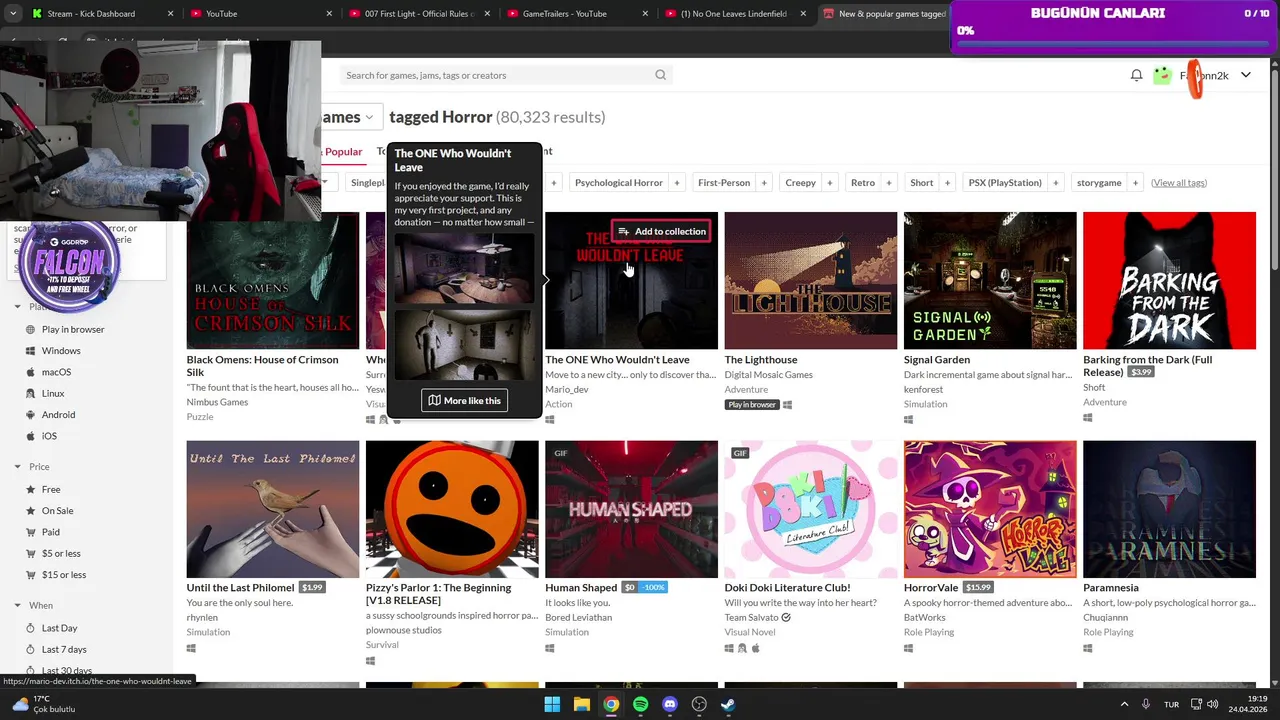Image resolution: width=1280 pixels, height=720 pixels.
Task: Open Doki Doki Literature Club! title link
Action: click(788, 588)
